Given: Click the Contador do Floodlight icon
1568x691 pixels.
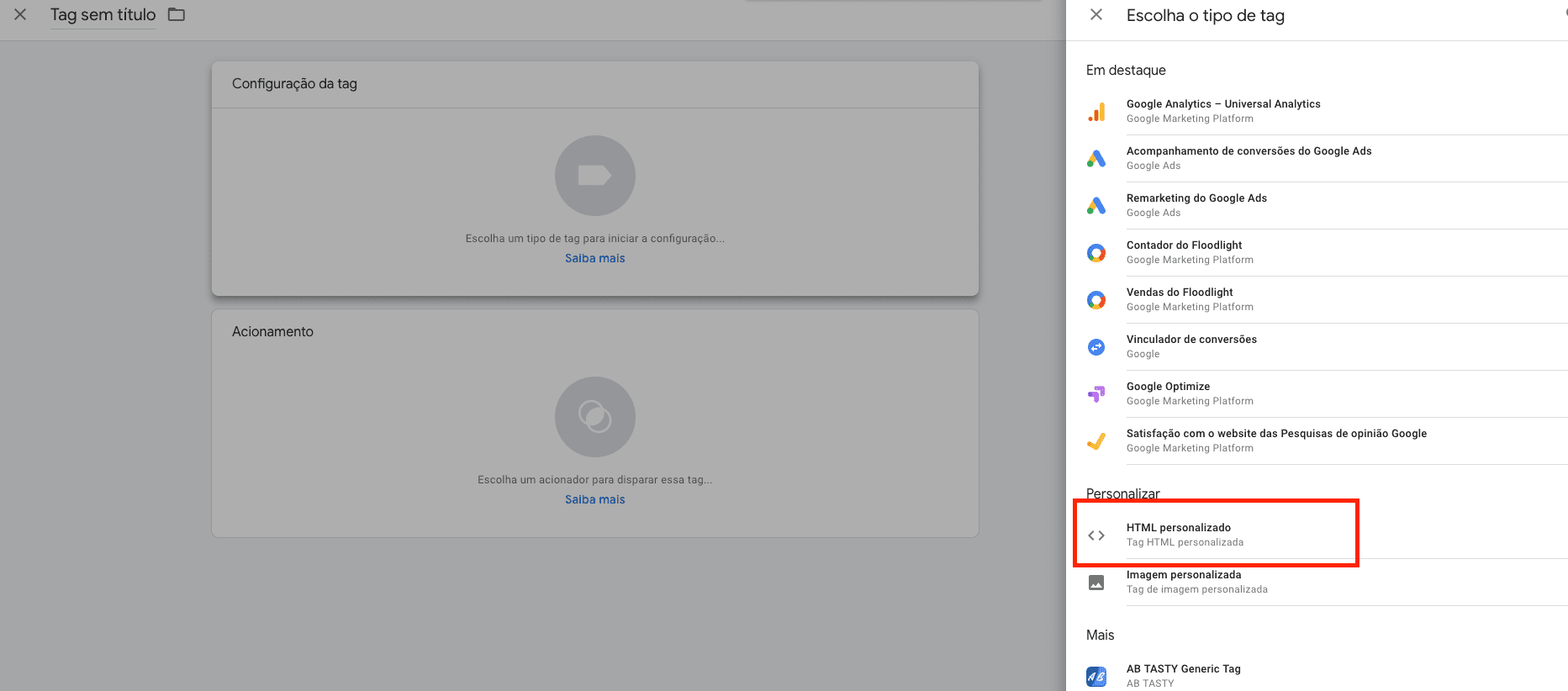Looking at the screenshot, I should click(x=1096, y=253).
